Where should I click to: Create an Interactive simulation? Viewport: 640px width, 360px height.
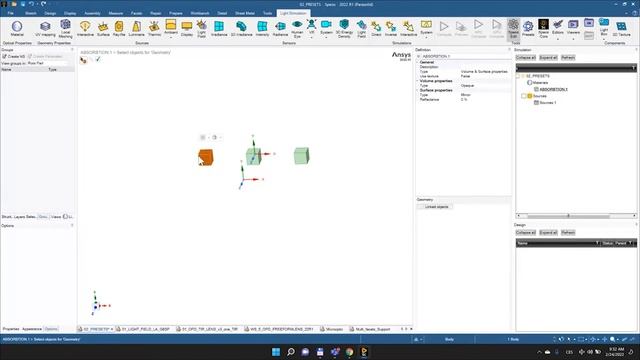(408, 29)
